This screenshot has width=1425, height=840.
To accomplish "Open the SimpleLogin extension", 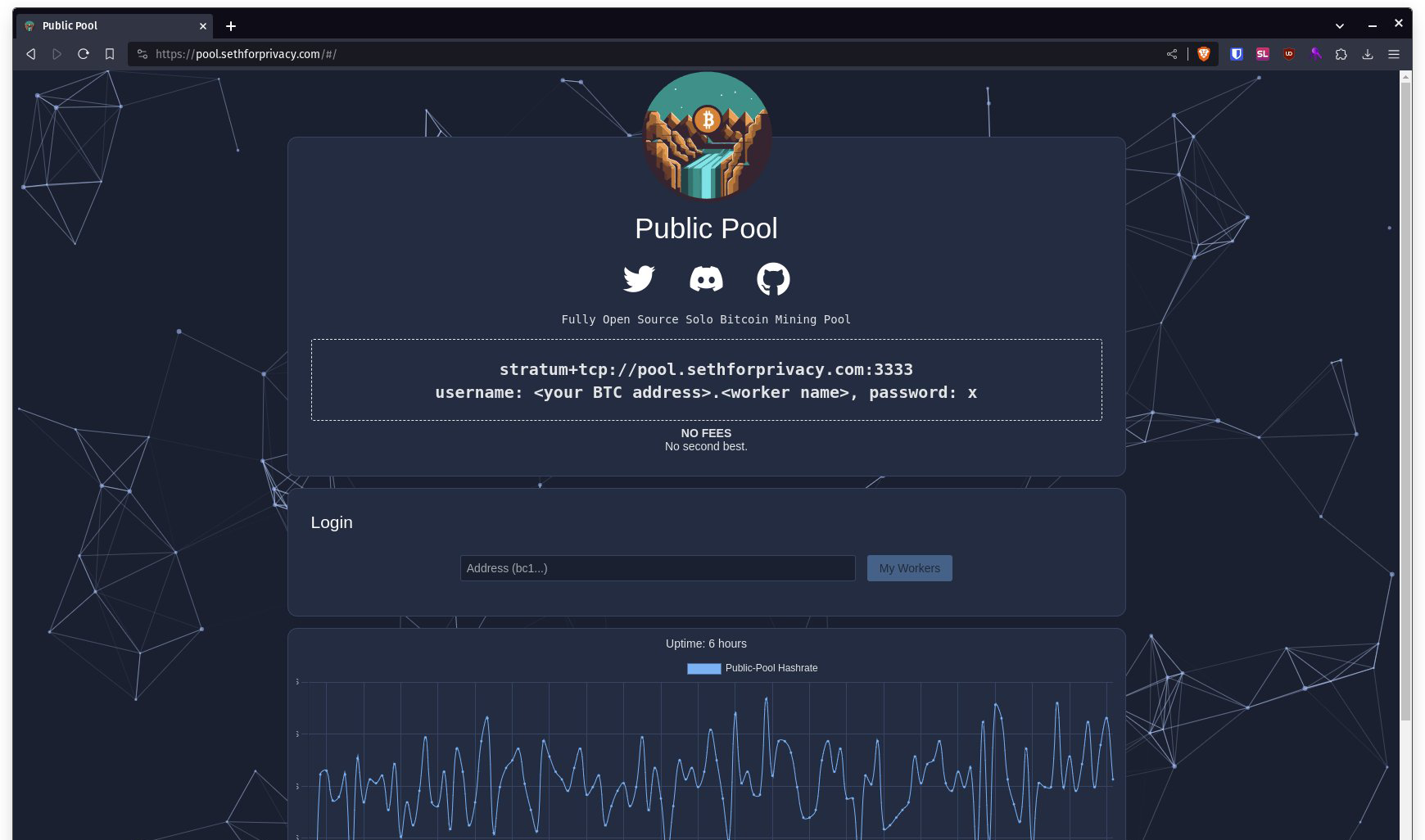I will pyautogui.click(x=1262, y=54).
